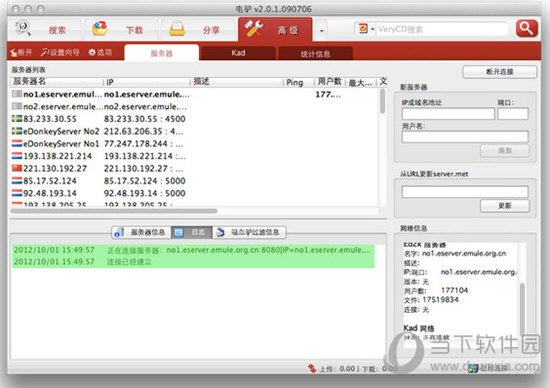
Task: Click the red magnifier search button
Action: tap(526, 28)
